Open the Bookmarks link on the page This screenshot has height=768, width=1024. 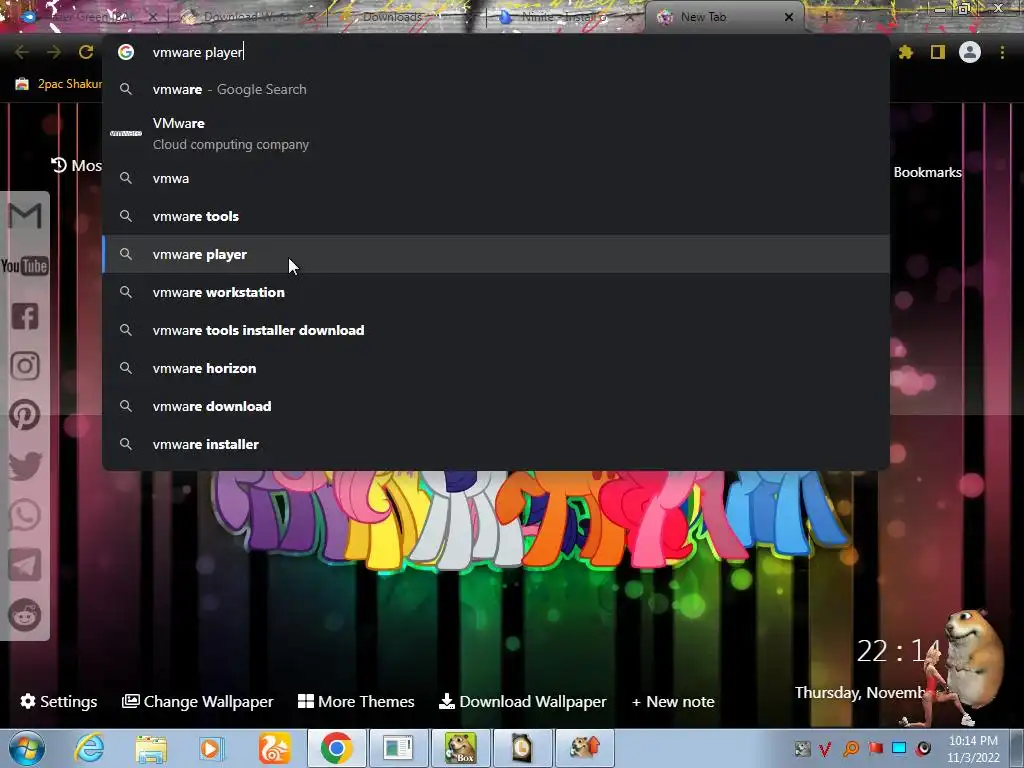pos(927,172)
